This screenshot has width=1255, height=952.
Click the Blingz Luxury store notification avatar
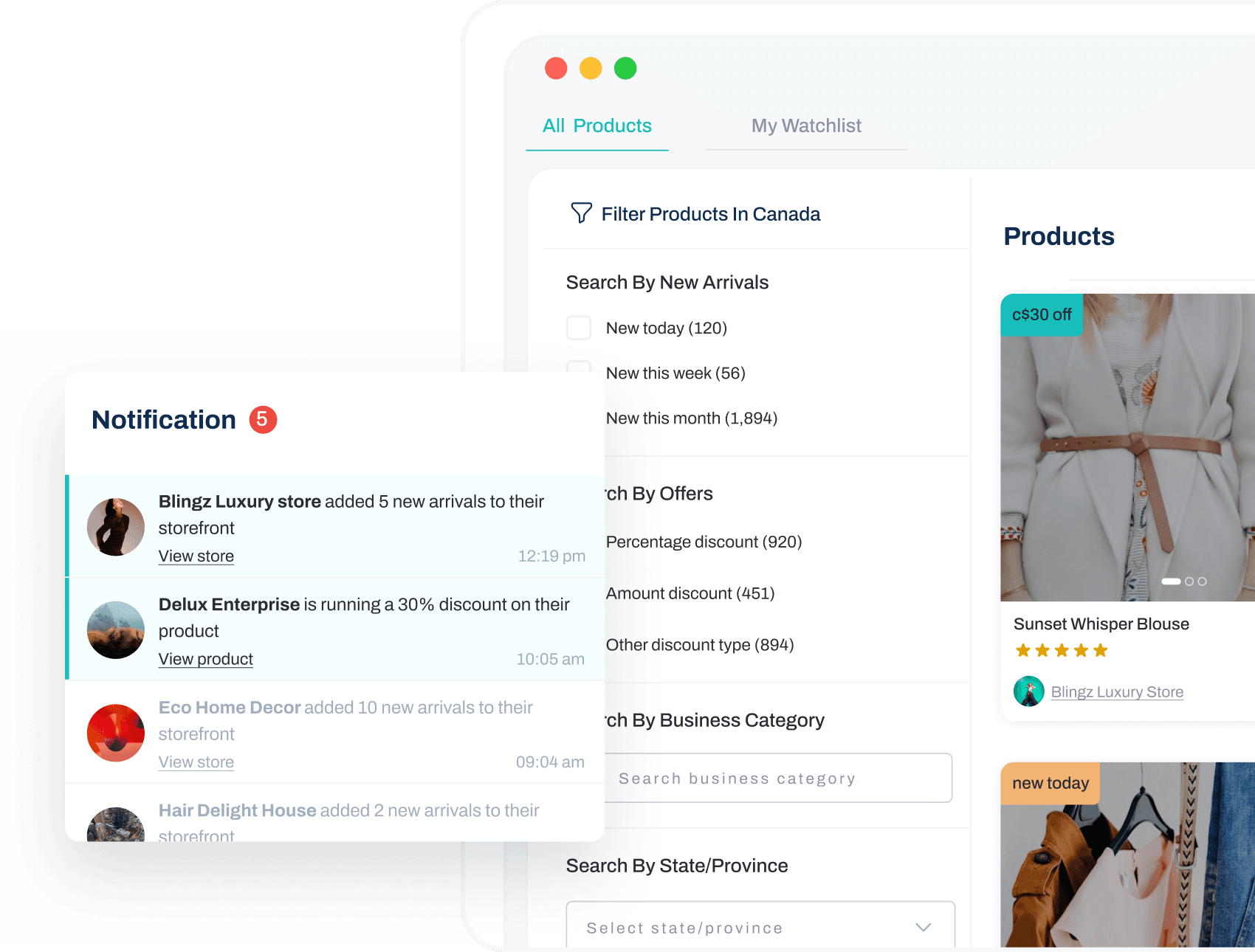(x=116, y=527)
